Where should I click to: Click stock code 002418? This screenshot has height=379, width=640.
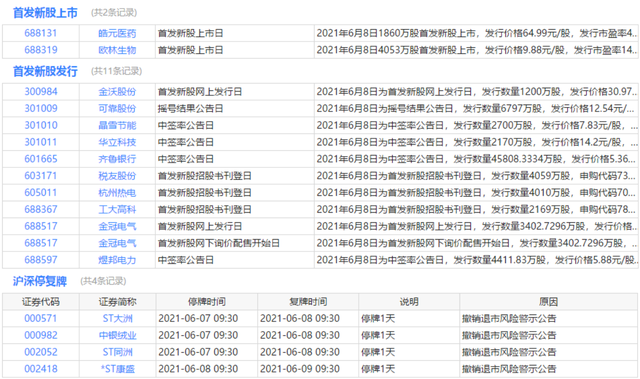click(x=40, y=369)
